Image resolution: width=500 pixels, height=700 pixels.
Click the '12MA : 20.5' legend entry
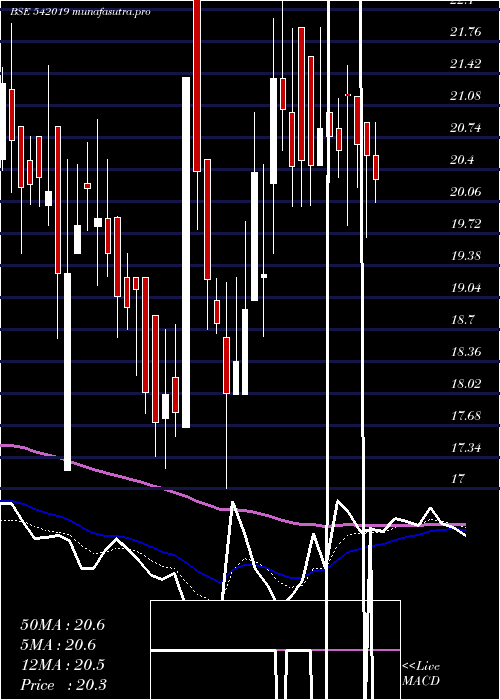click(63, 665)
